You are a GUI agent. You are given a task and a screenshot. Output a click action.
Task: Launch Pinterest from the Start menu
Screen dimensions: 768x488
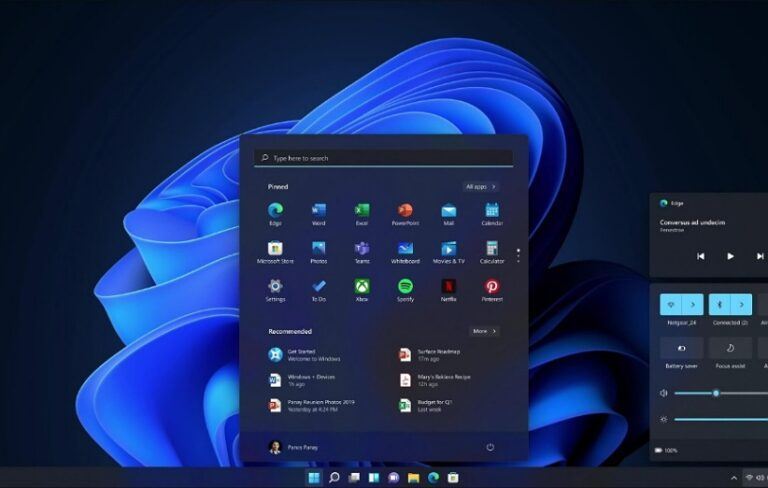tap(492, 287)
